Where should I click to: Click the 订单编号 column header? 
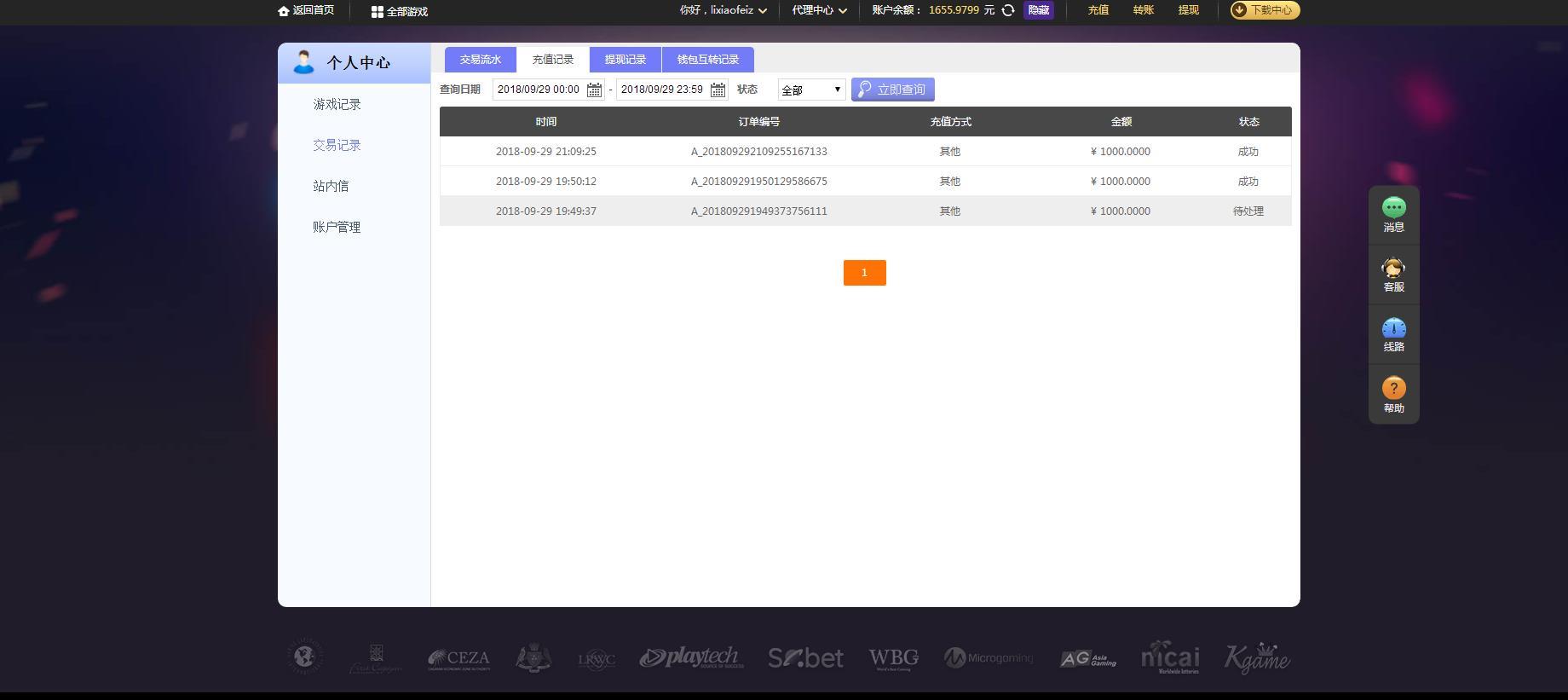coord(759,122)
